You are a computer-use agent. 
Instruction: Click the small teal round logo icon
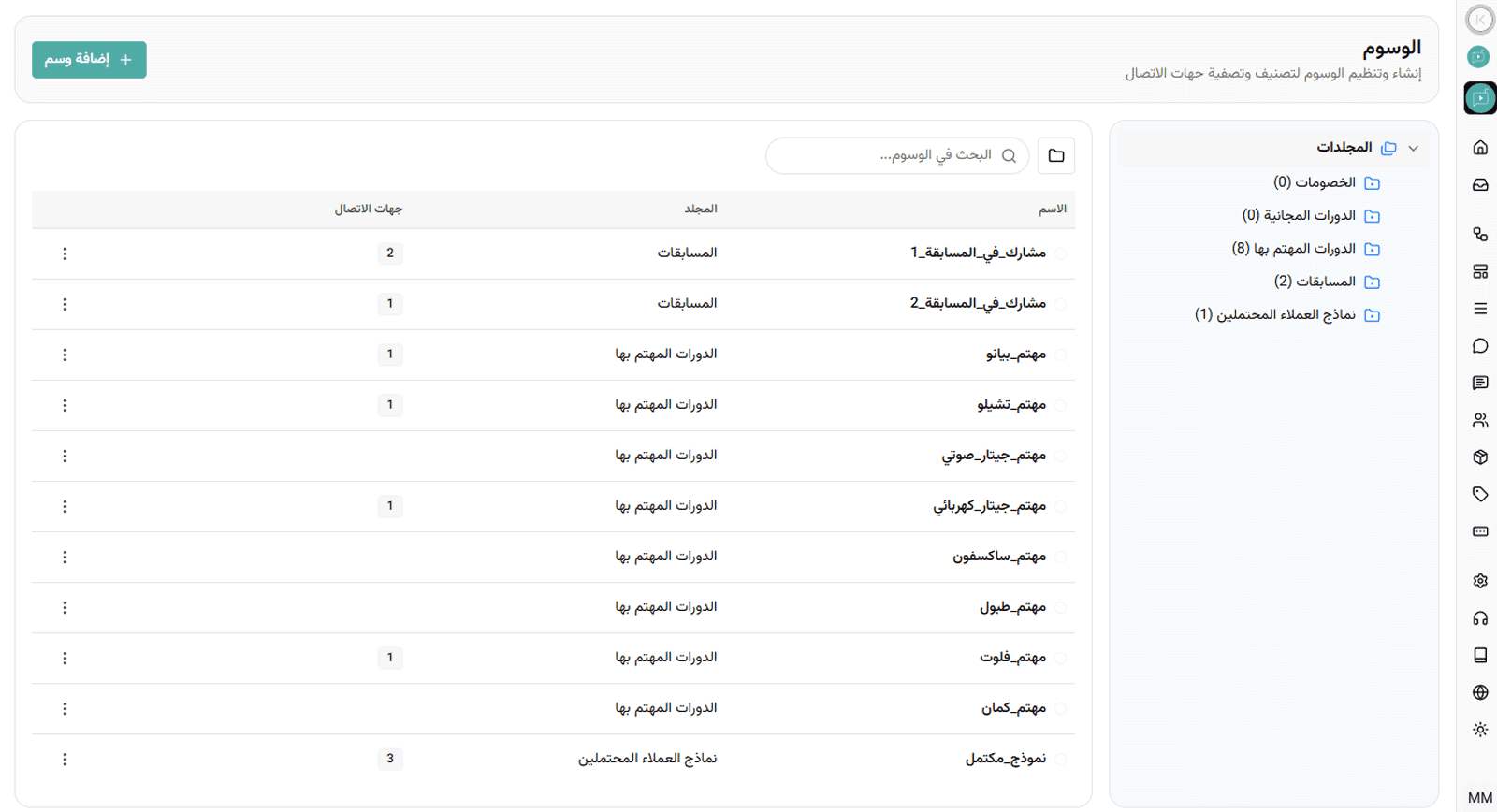point(1478,57)
